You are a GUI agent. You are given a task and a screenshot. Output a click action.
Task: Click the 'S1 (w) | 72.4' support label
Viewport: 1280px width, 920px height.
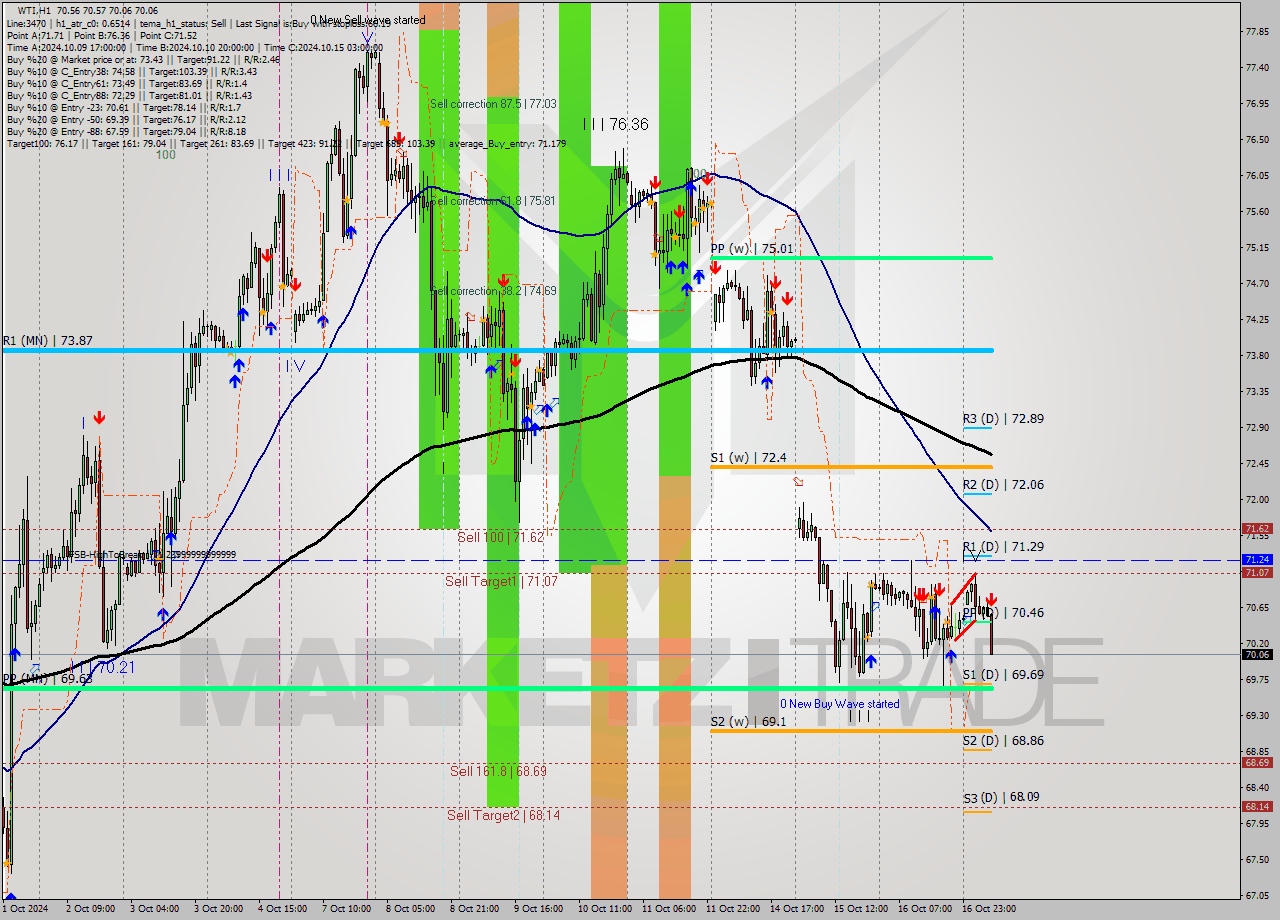[748, 458]
